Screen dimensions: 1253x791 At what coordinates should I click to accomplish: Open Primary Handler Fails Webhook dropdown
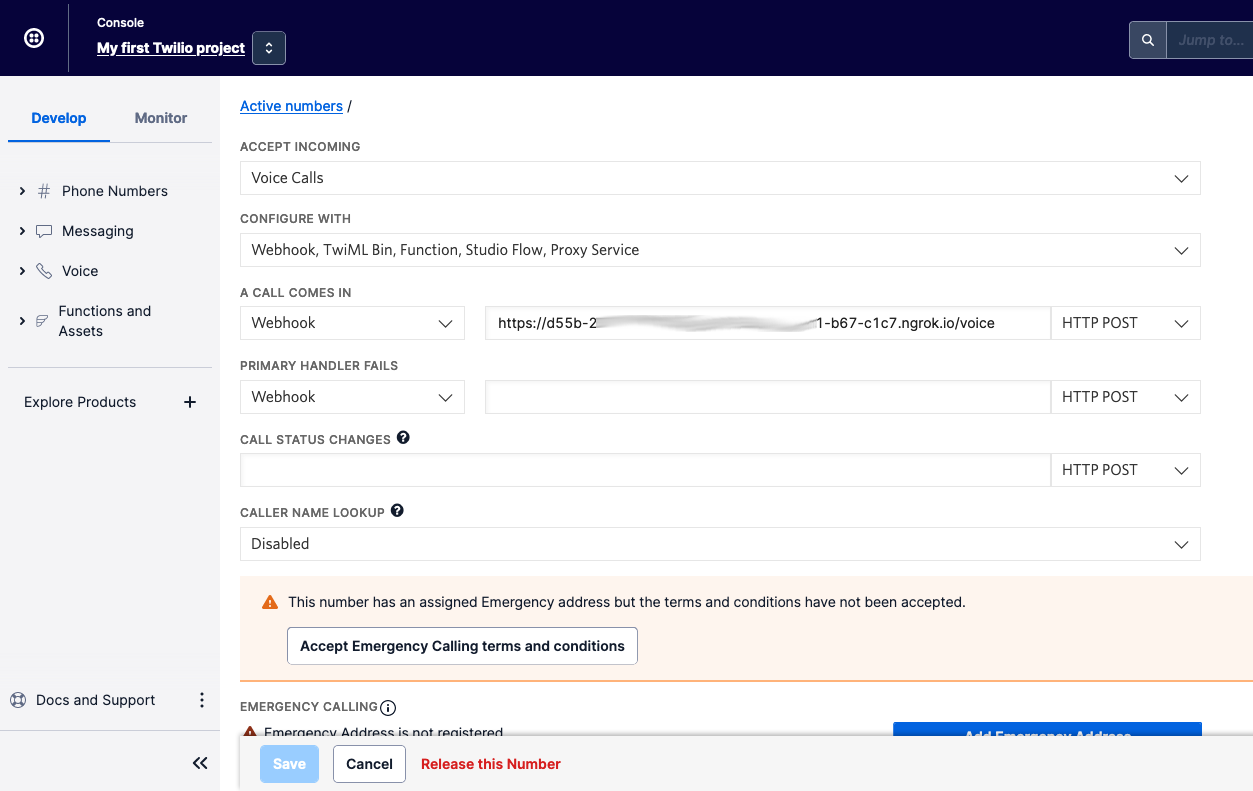point(352,397)
